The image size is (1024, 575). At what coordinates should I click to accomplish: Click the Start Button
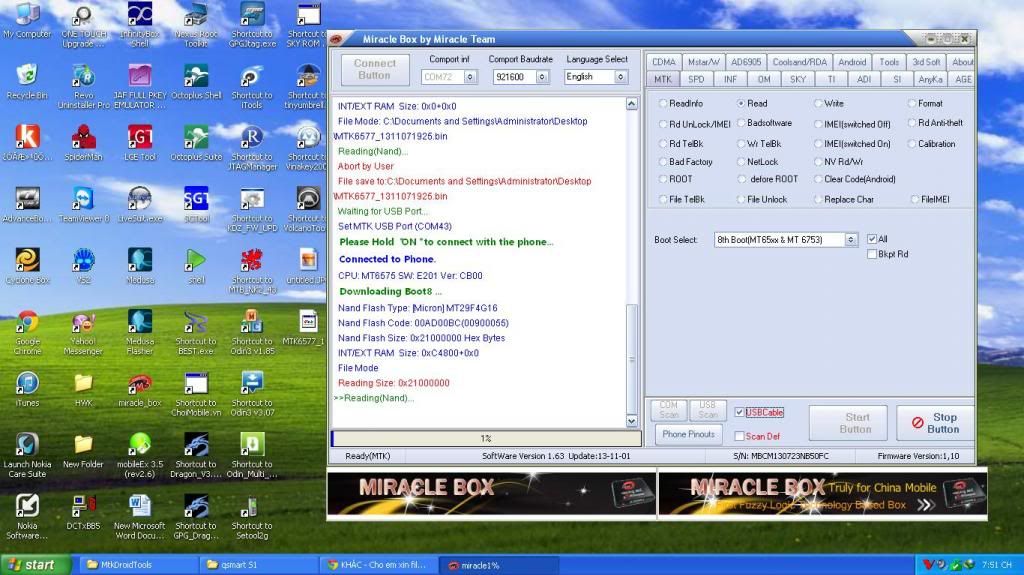[848, 423]
